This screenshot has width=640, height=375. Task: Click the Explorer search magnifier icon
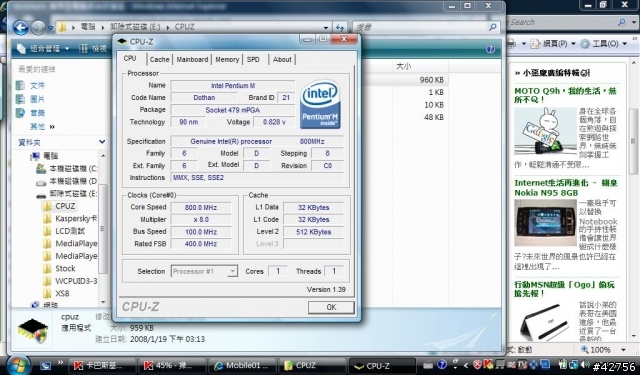coord(493,27)
